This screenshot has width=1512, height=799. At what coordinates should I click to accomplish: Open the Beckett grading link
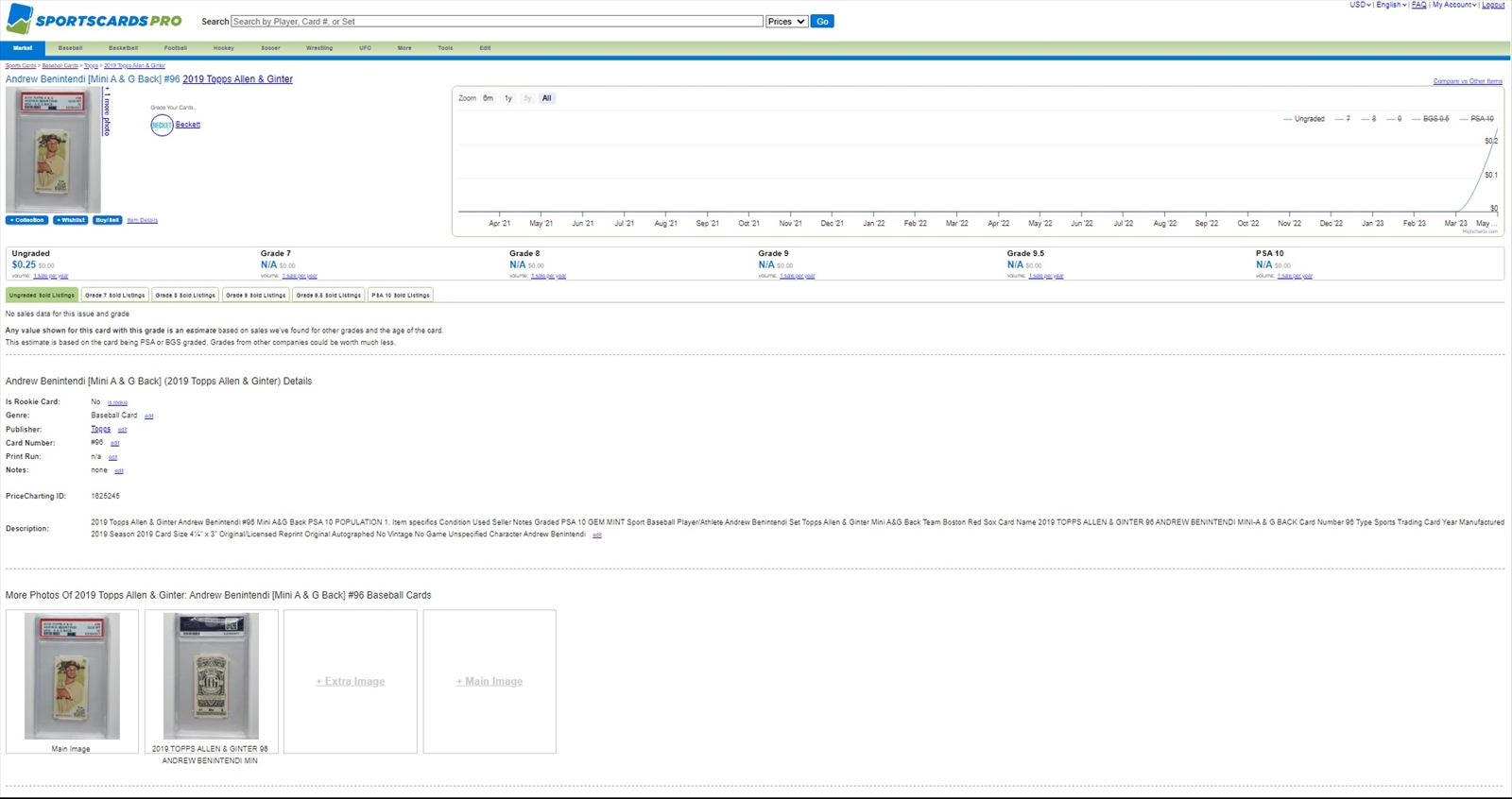tap(187, 125)
